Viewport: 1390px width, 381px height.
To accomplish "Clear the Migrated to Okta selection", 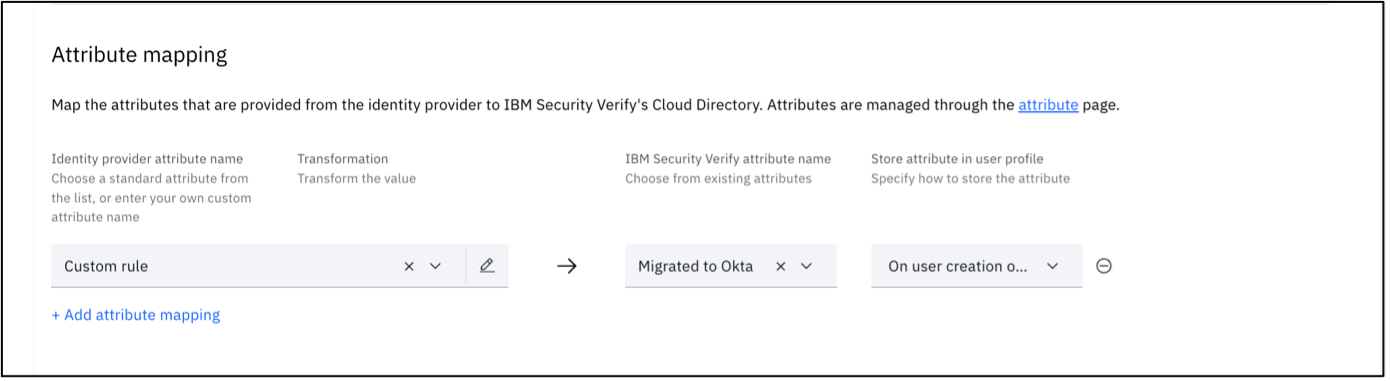I will (x=781, y=266).
